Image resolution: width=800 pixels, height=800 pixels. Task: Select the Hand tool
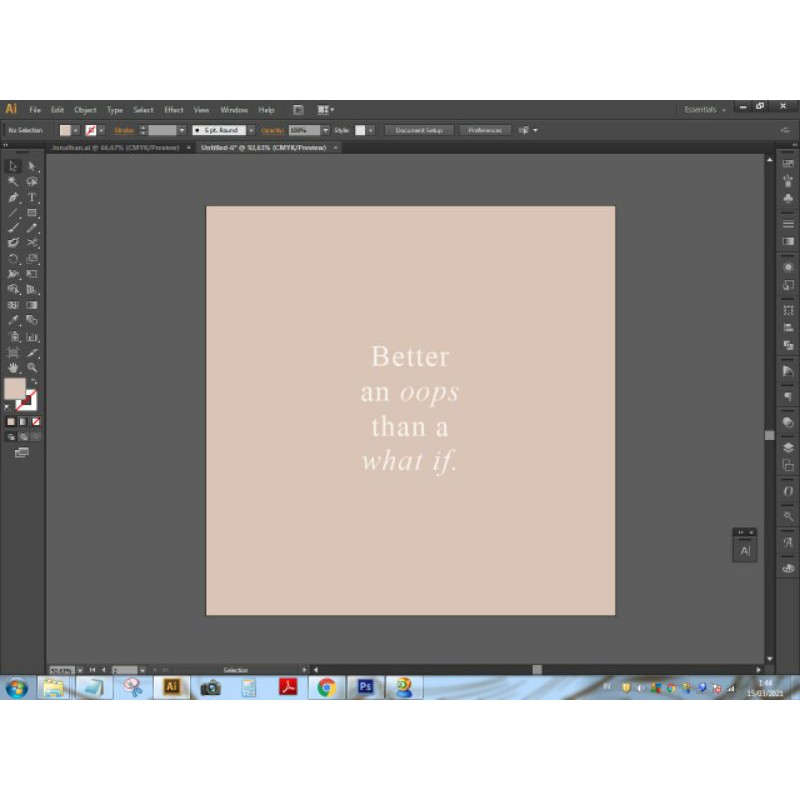point(13,368)
